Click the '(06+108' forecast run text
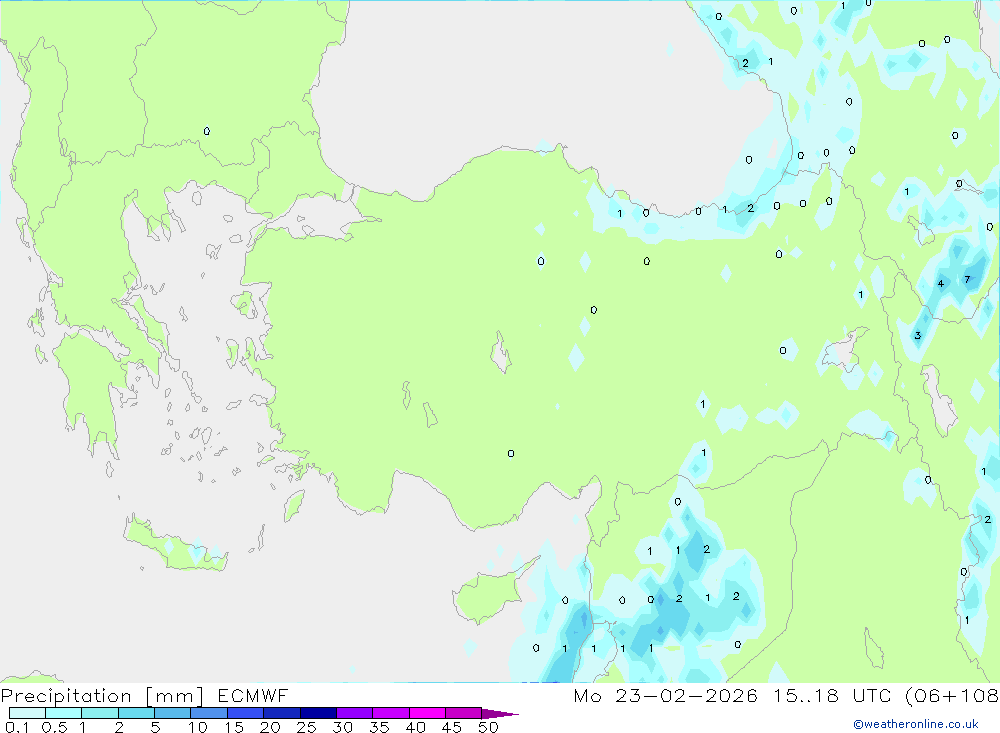Screen dimensions: 1000x733 [x=952, y=696]
